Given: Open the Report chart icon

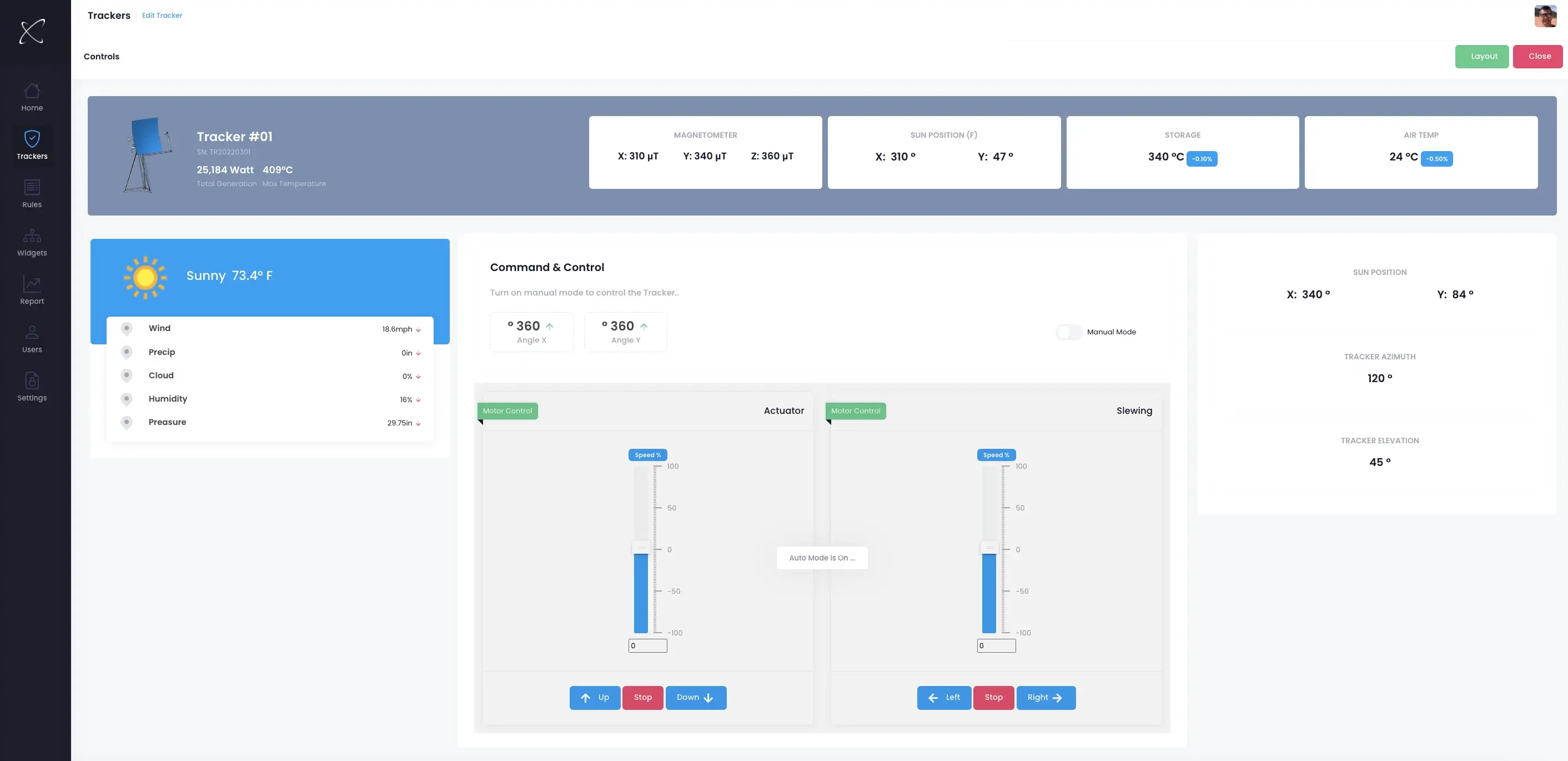Looking at the screenshot, I should click(32, 284).
